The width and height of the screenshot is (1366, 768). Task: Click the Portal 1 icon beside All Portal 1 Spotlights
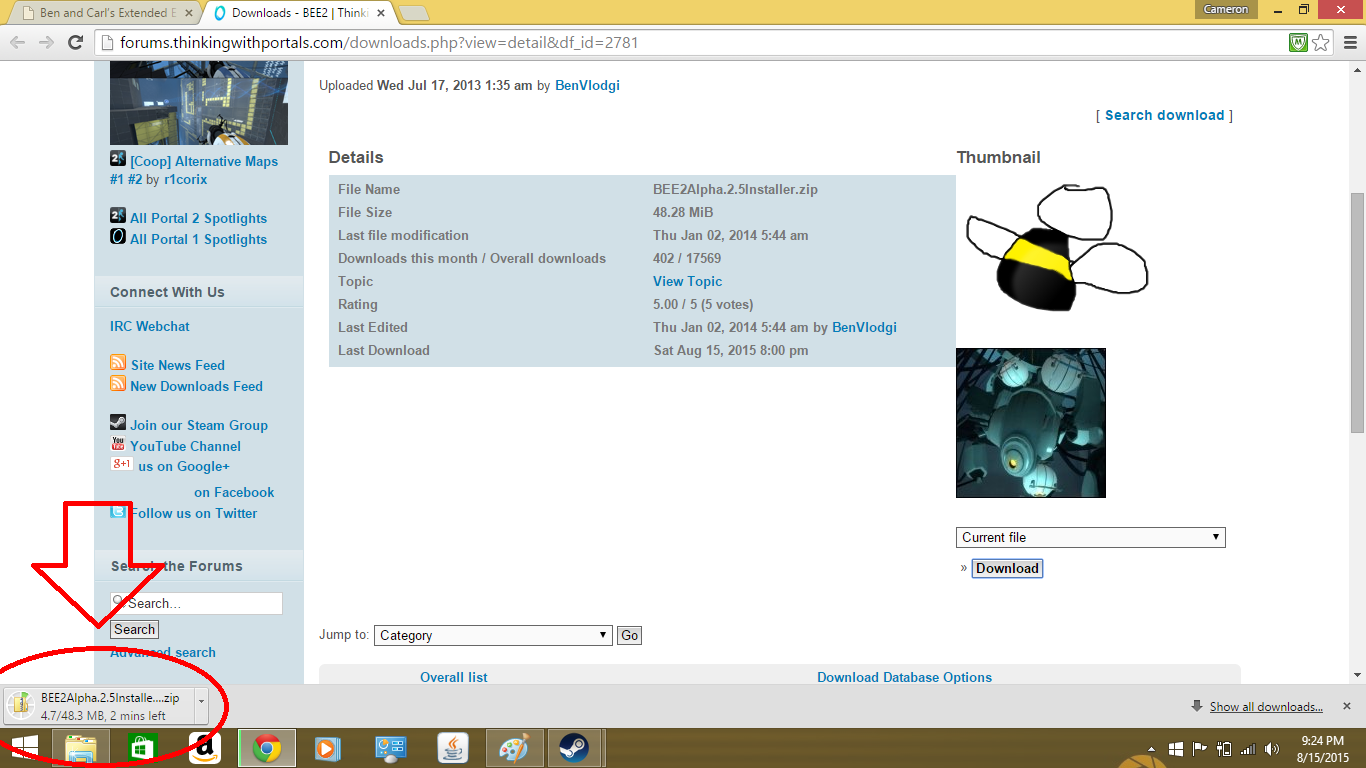point(118,237)
